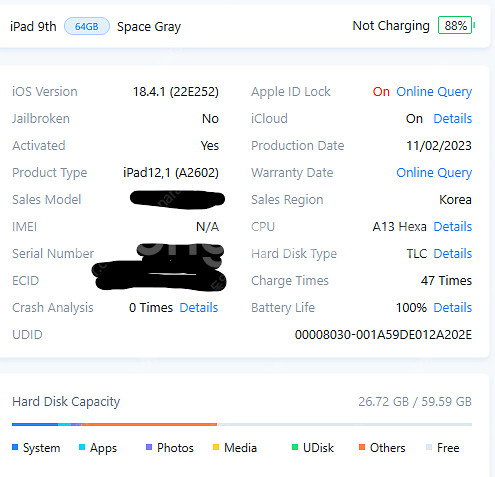Open Battery Life Details link

coord(453,308)
